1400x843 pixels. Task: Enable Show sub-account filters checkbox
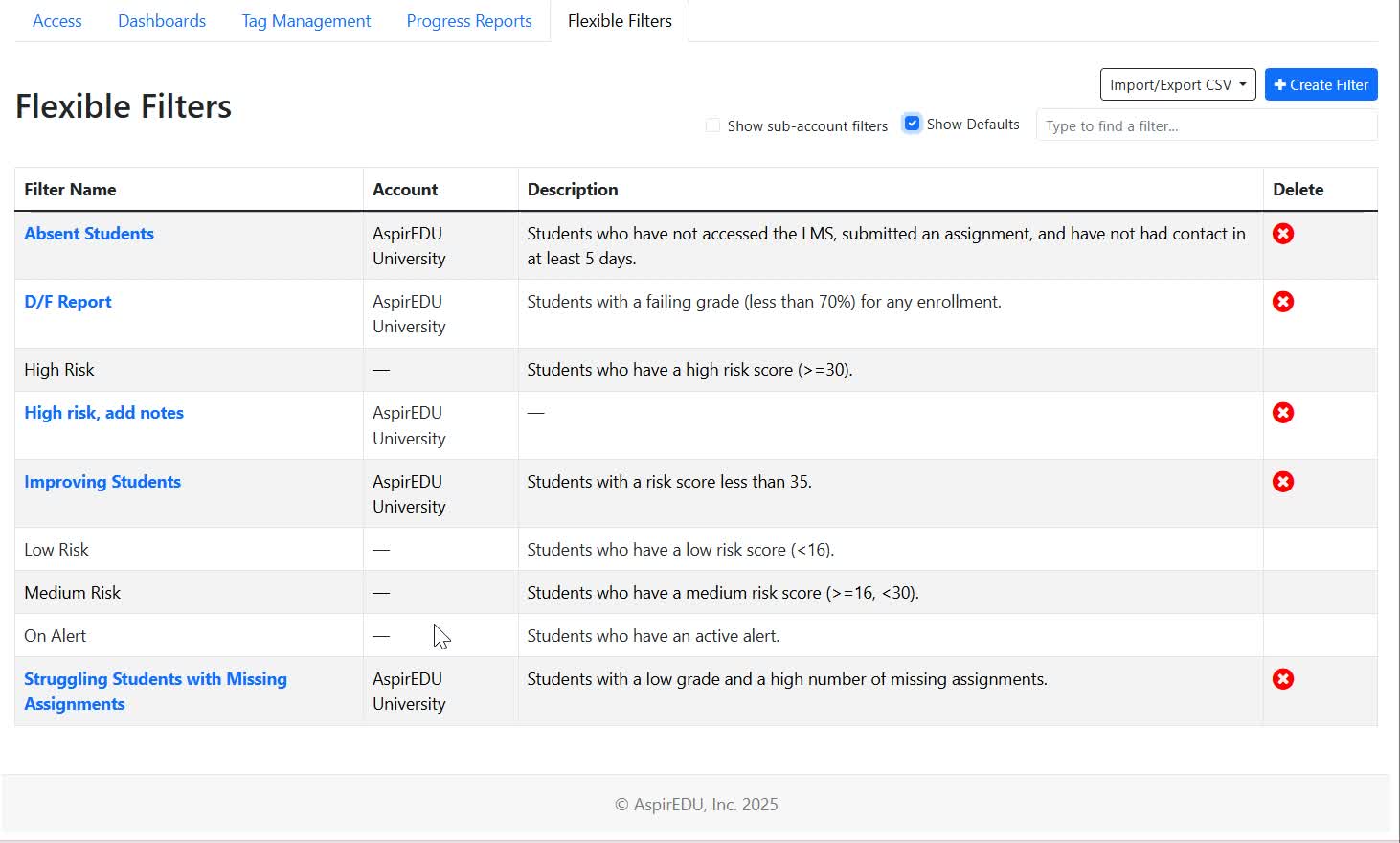(712, 125)
